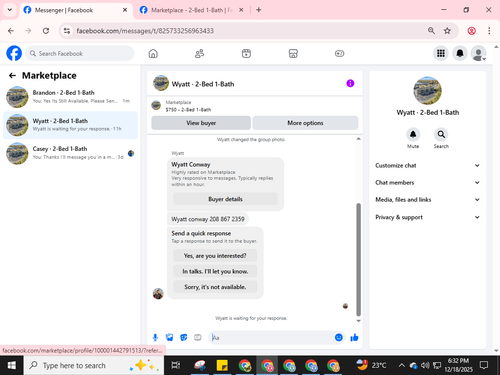Show hidden system tray icons
The height and width of the screenshot is (375, 500).
tap(402, 366)
